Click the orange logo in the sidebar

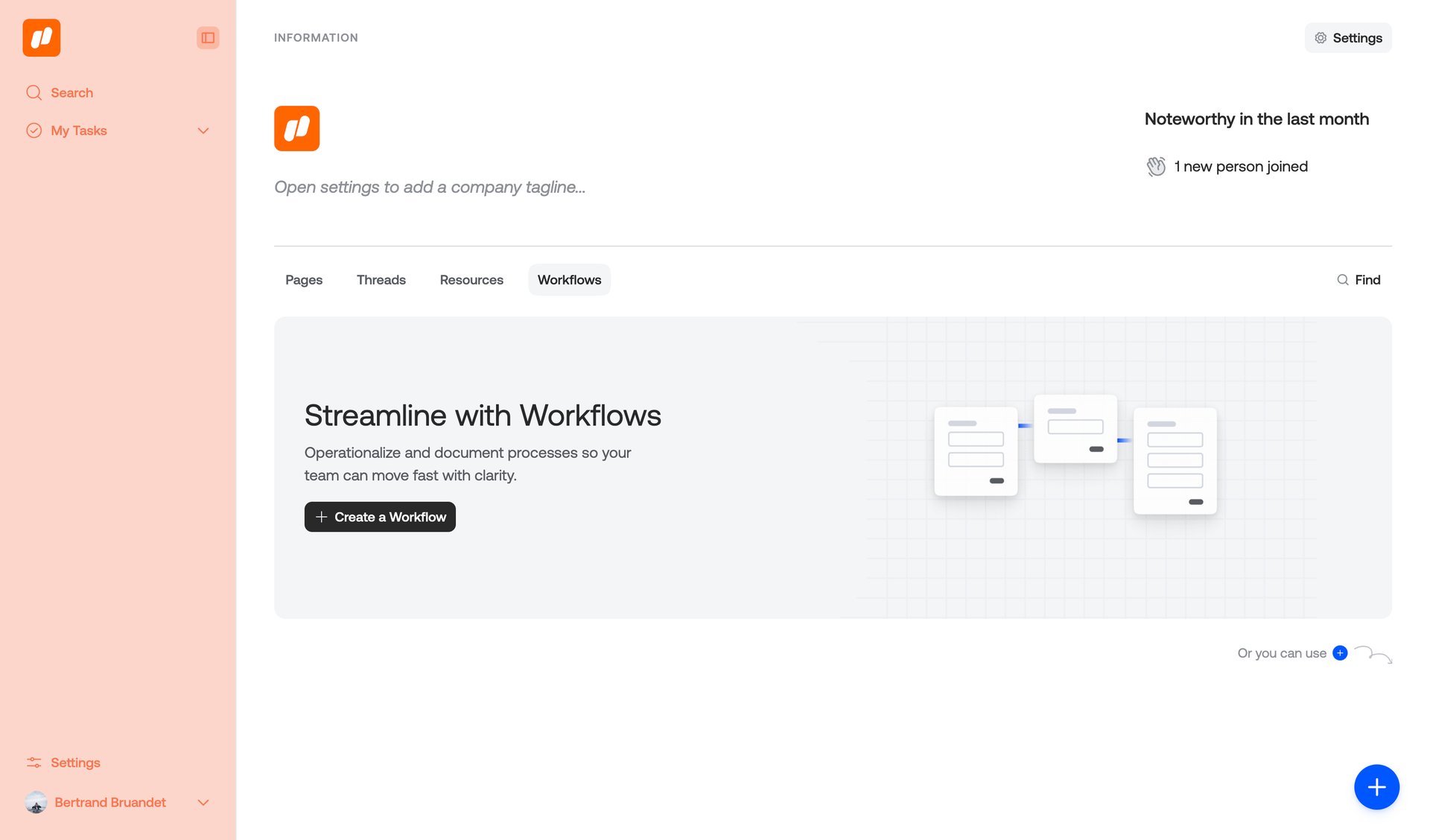(x=42, y=38)
